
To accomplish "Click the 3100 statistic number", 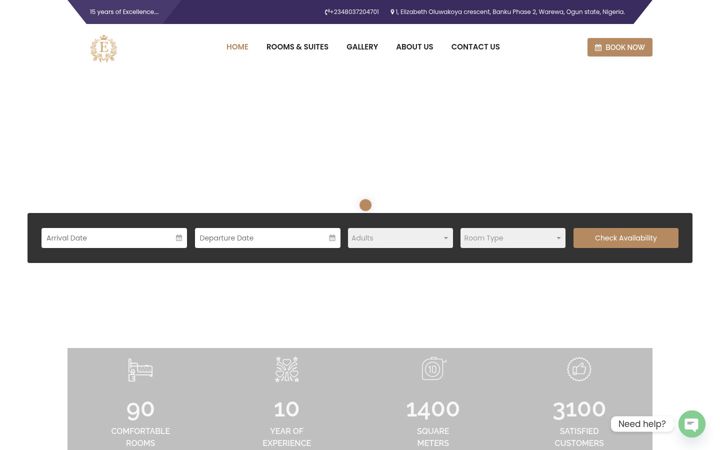I will coord(579,409).
